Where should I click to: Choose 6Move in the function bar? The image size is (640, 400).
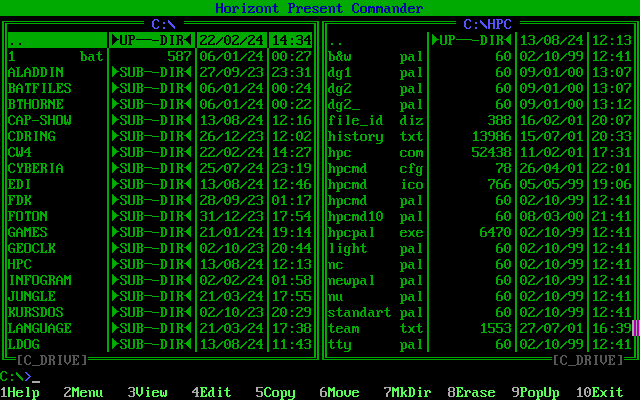339,393
